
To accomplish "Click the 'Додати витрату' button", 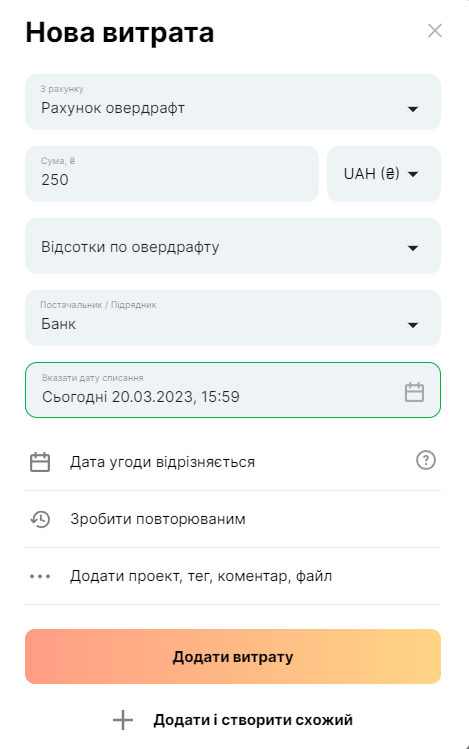I will (233, 656).
